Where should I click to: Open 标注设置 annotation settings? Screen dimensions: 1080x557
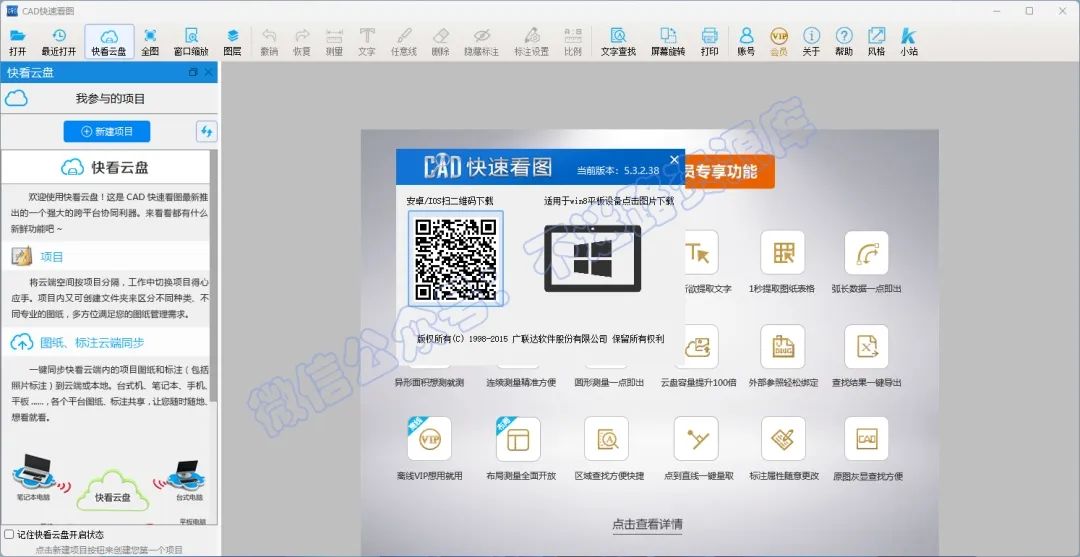pos(531,42)
